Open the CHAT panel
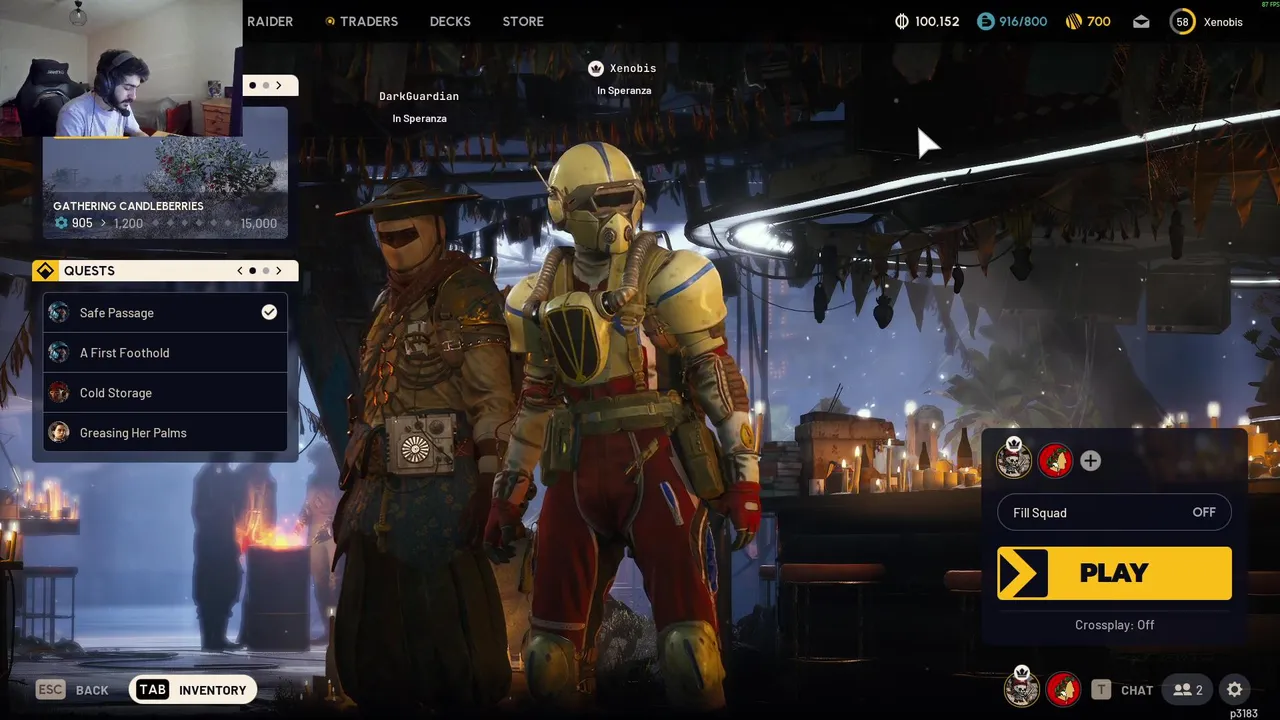The height and width of the screenshot is (720, 1280). (x=1137, y=690)
